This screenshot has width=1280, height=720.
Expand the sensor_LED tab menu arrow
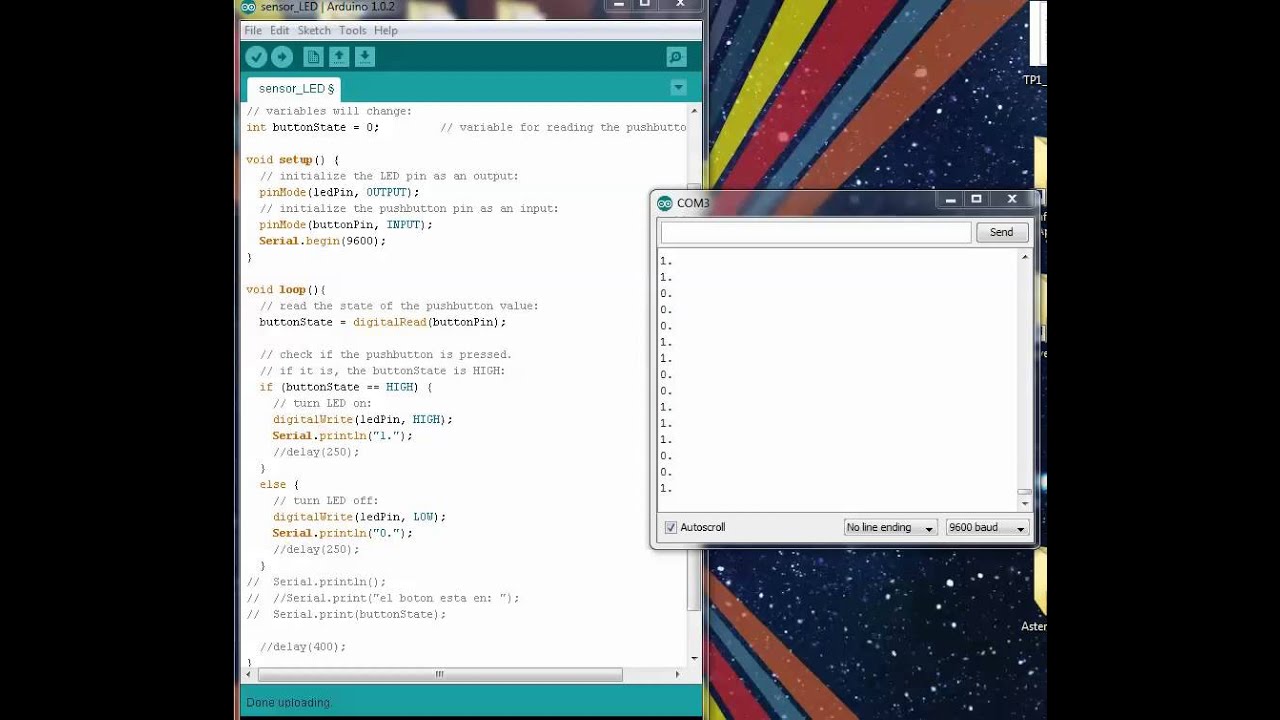678,88
